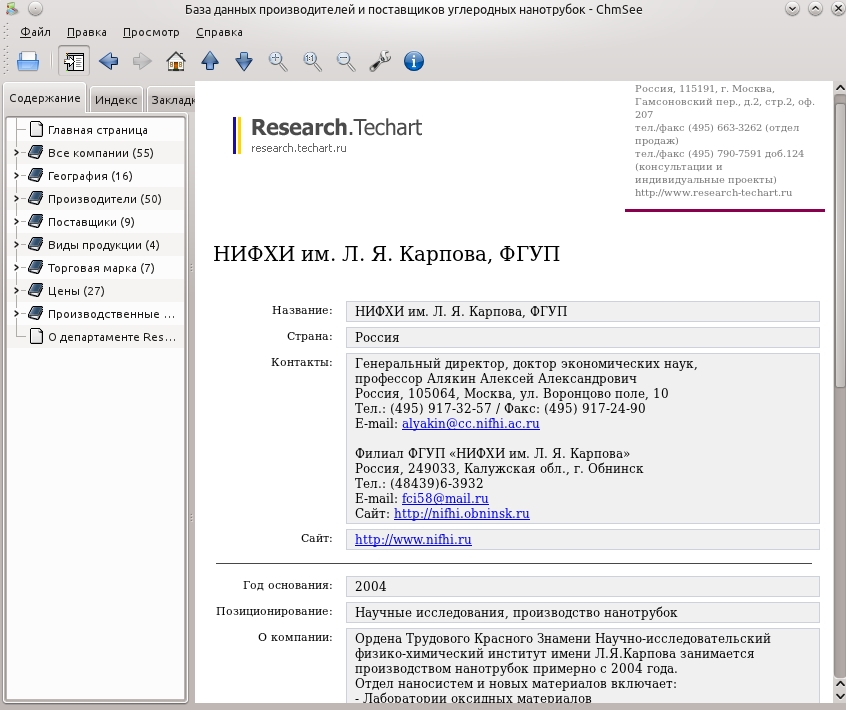This screenshot has height=710, width=846.
Task: Click the book icon beside Торговая марка
Action: point(36,268)
